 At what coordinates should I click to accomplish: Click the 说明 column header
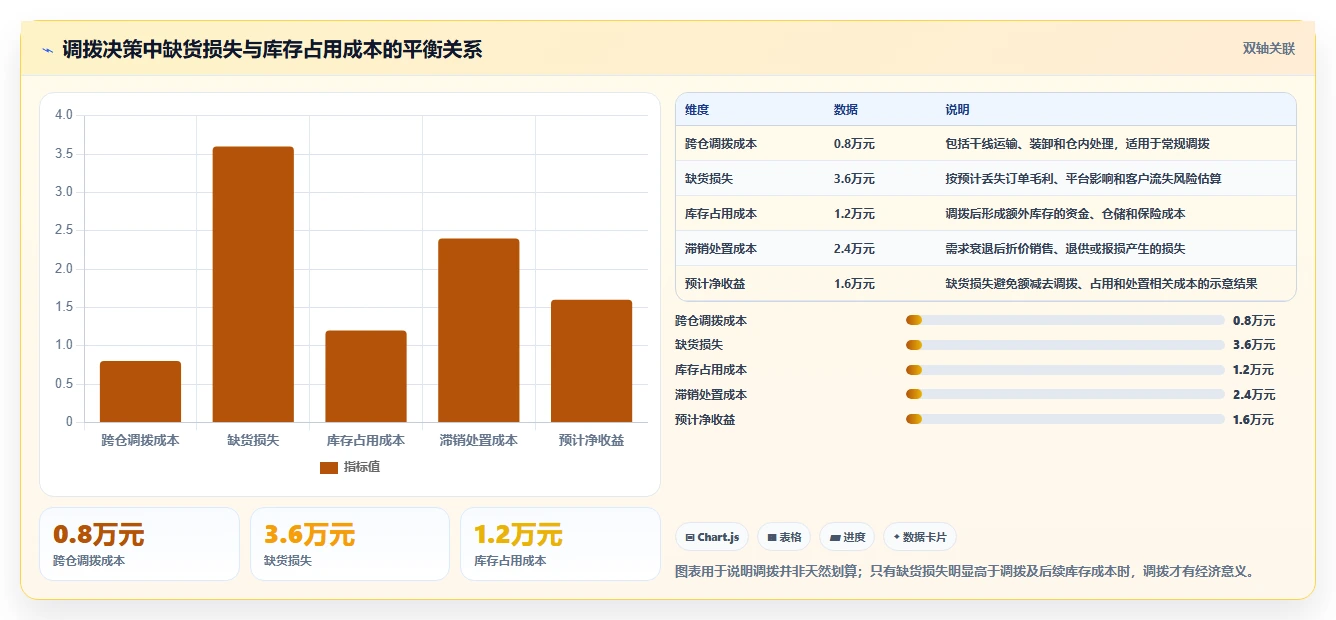(x=957, y=110)
